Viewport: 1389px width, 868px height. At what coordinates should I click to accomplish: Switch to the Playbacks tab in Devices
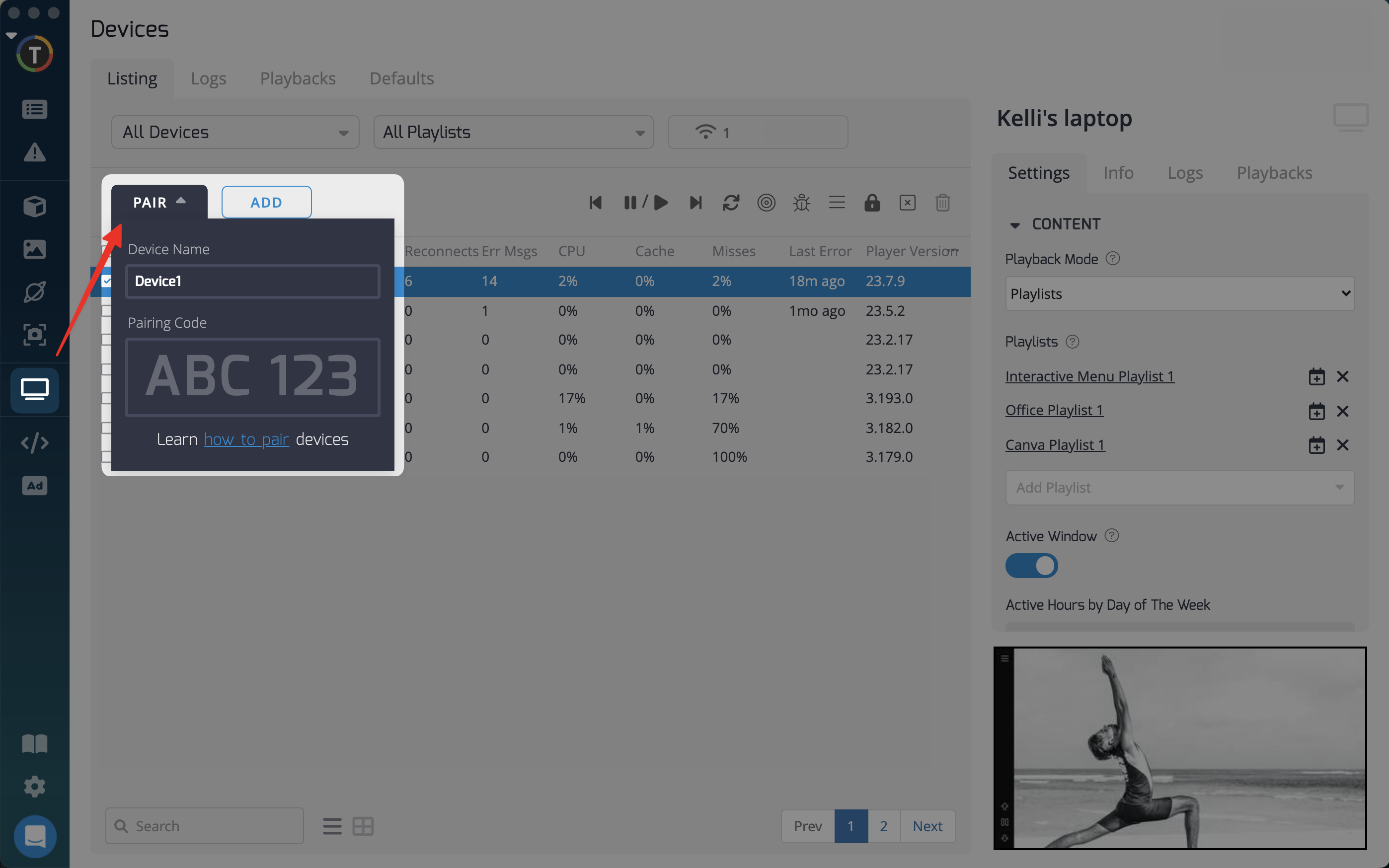pyautogui.click(x=298, y=78)
